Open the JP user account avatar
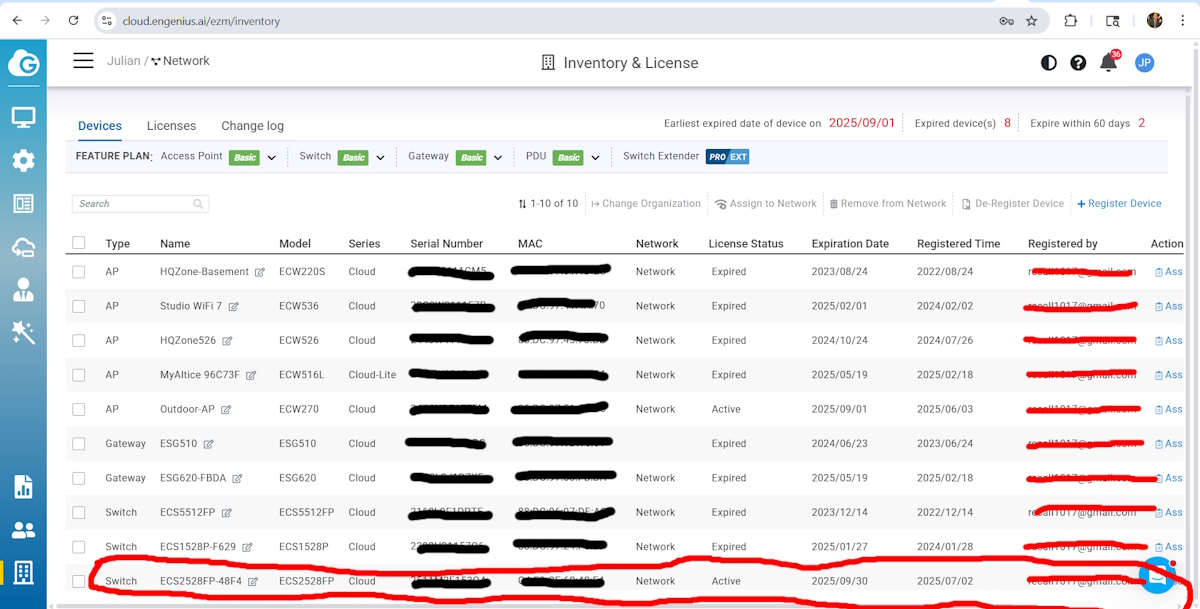The height and width of the screenshot is (609, 1200). [1145, 63]
